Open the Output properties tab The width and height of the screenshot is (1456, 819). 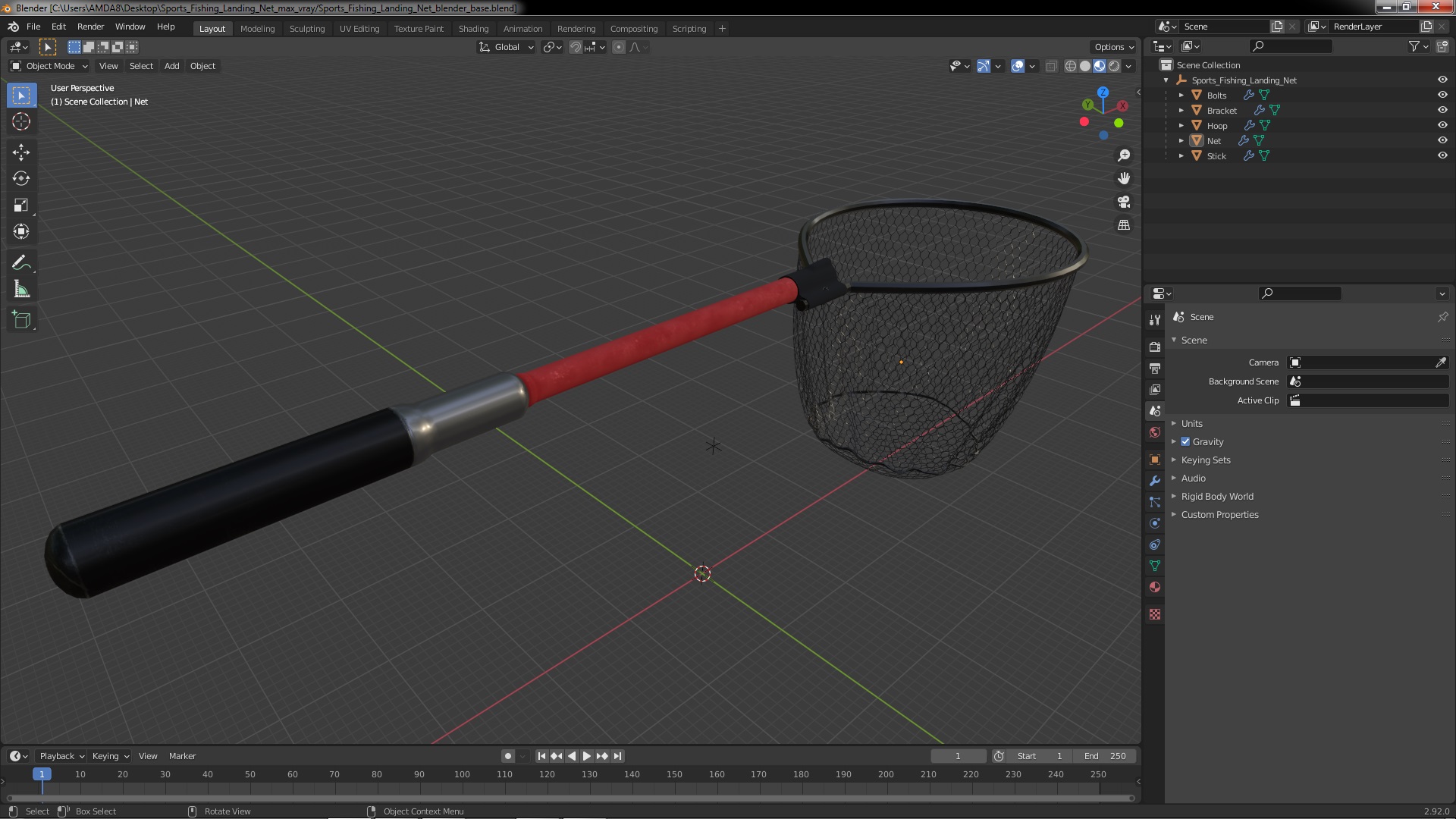pyautogui.click(x=1155, y=368)
